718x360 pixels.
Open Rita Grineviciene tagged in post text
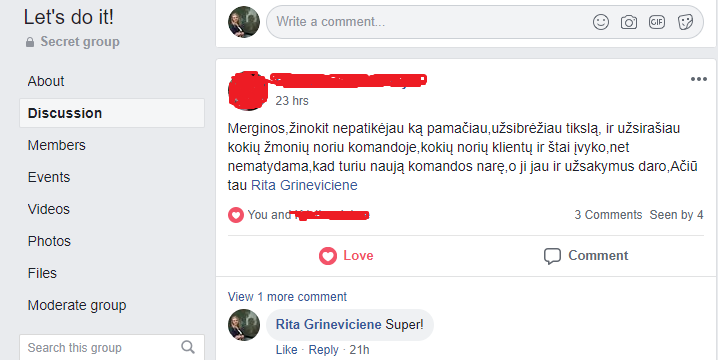point(304,185)
